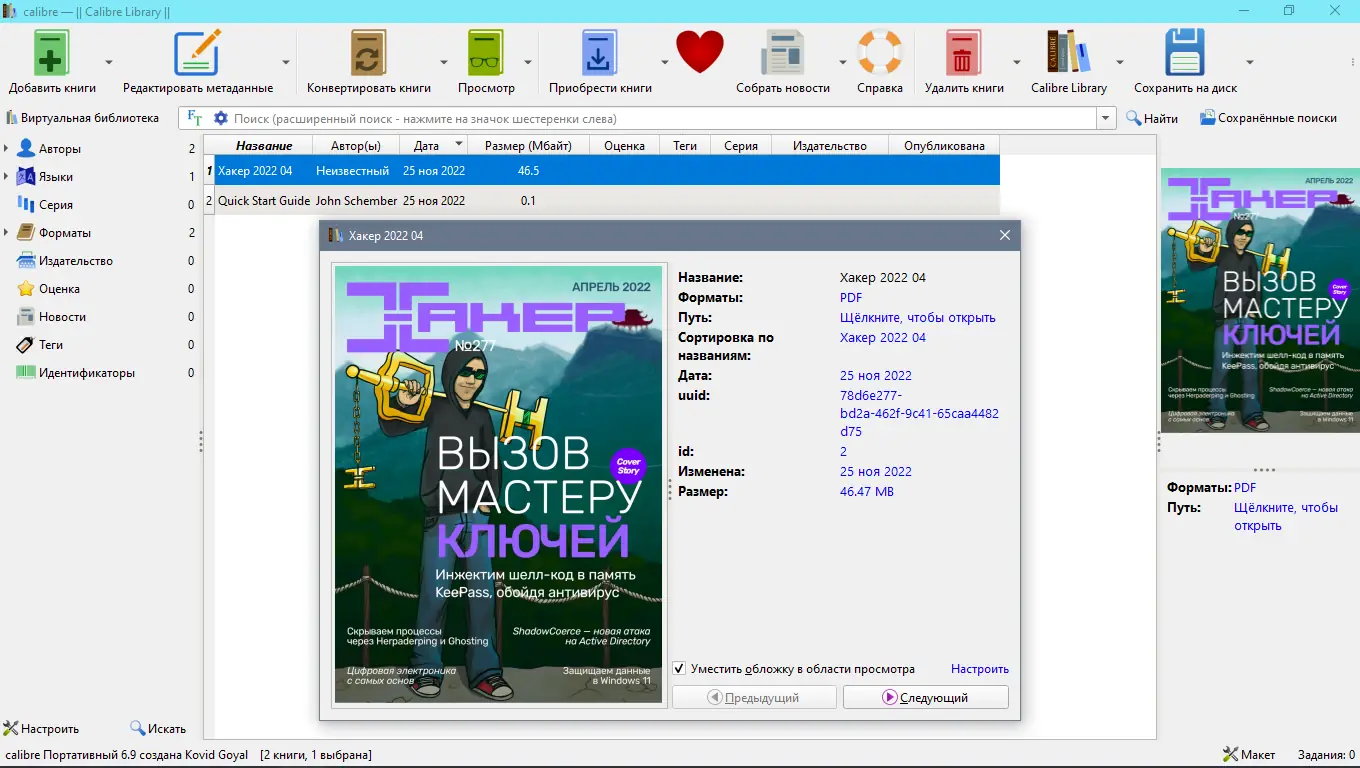Open the search history dropdown arrow
This screenshot has height=768, width=1360.
(1106, 118)
